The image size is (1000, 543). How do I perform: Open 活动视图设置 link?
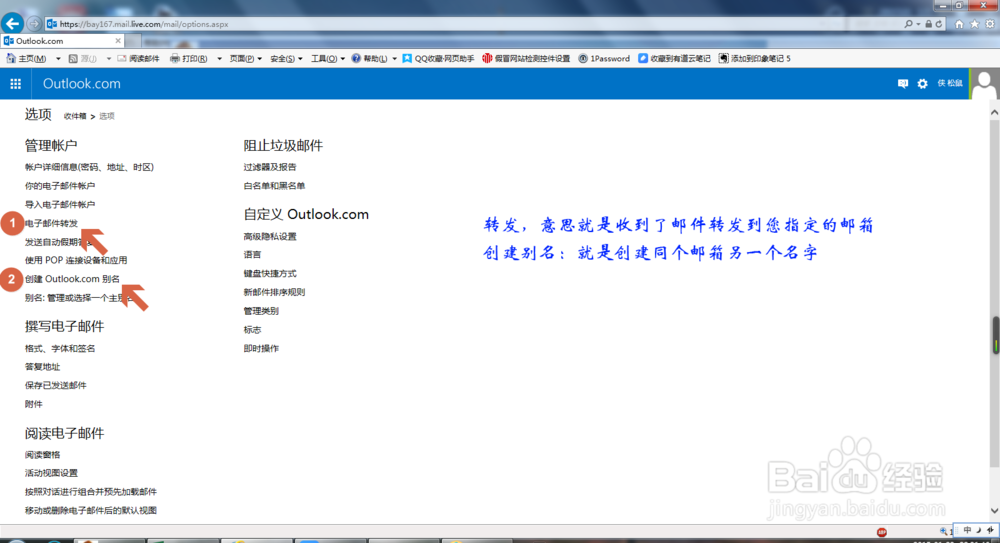pyautogui.click(x=51, y=473)
